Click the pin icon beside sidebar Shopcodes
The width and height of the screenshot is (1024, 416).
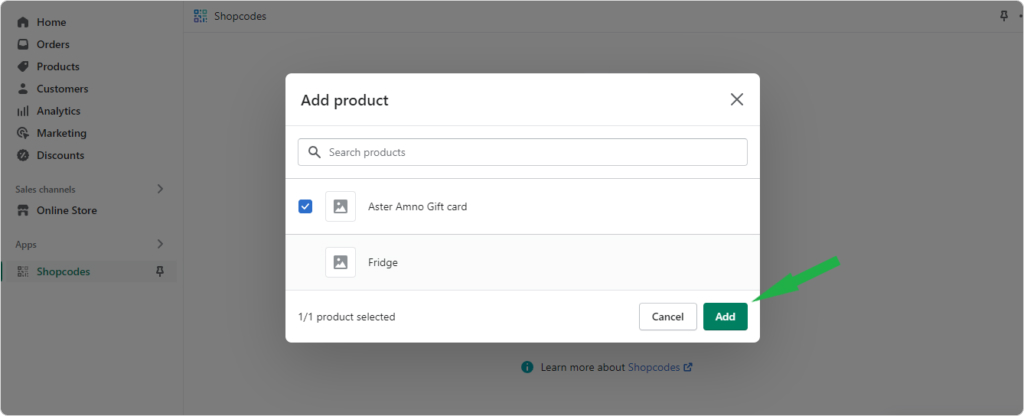point(160,271)
